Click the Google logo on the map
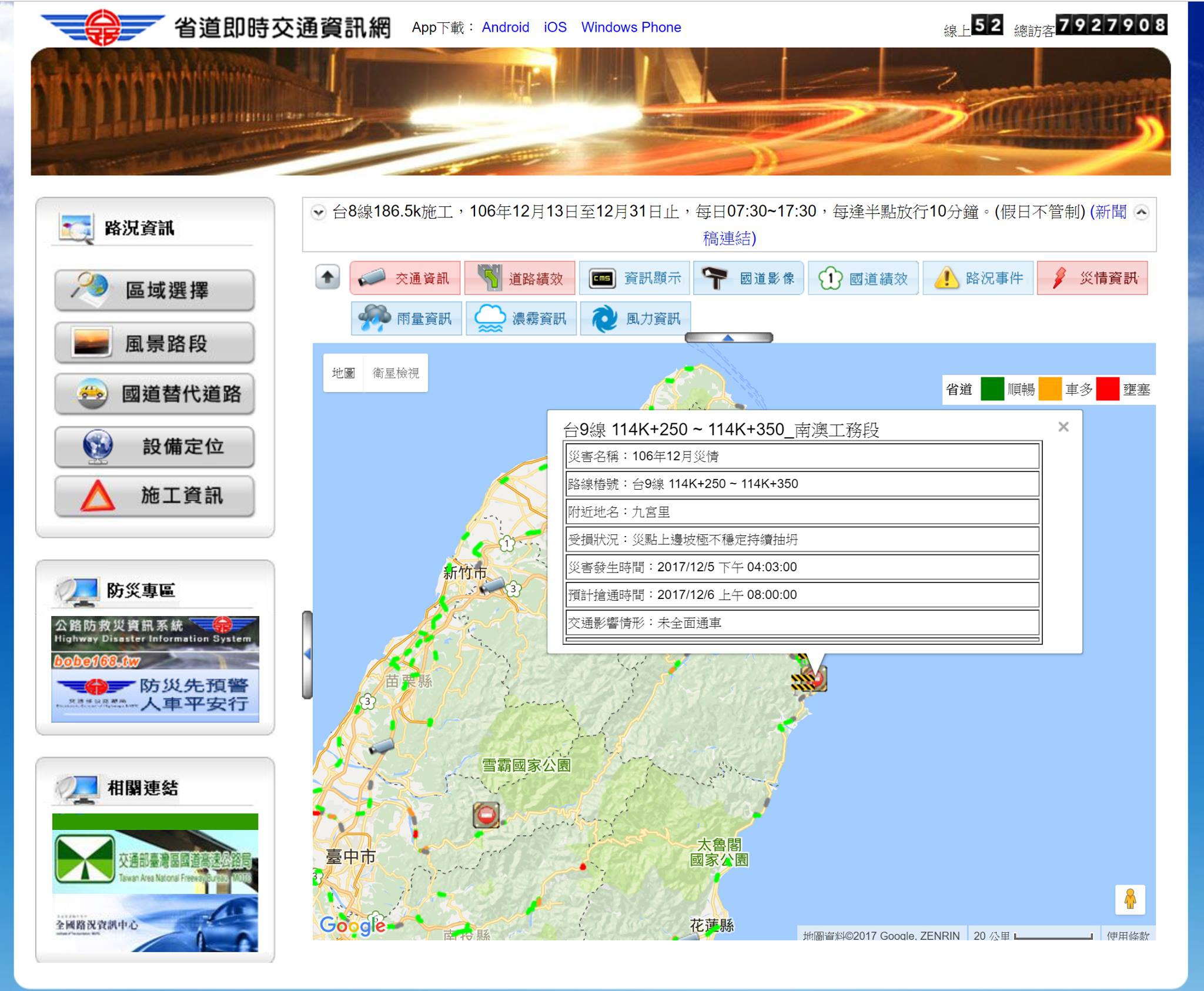Image resolution: width=1204 pixels, height=991 pixels. pyautogui.click(x=353, y=925)
